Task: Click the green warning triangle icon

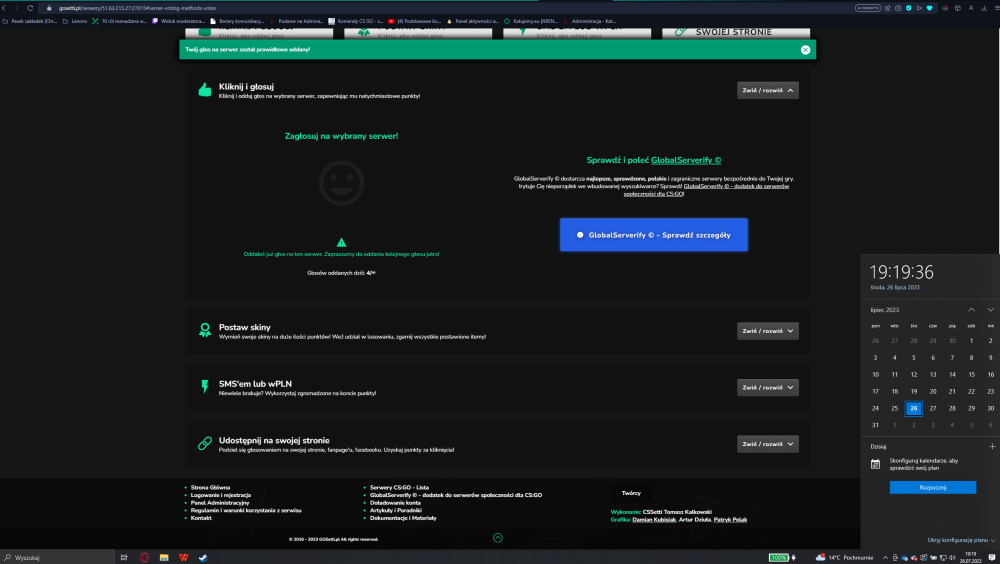Action: coord(341,242)
